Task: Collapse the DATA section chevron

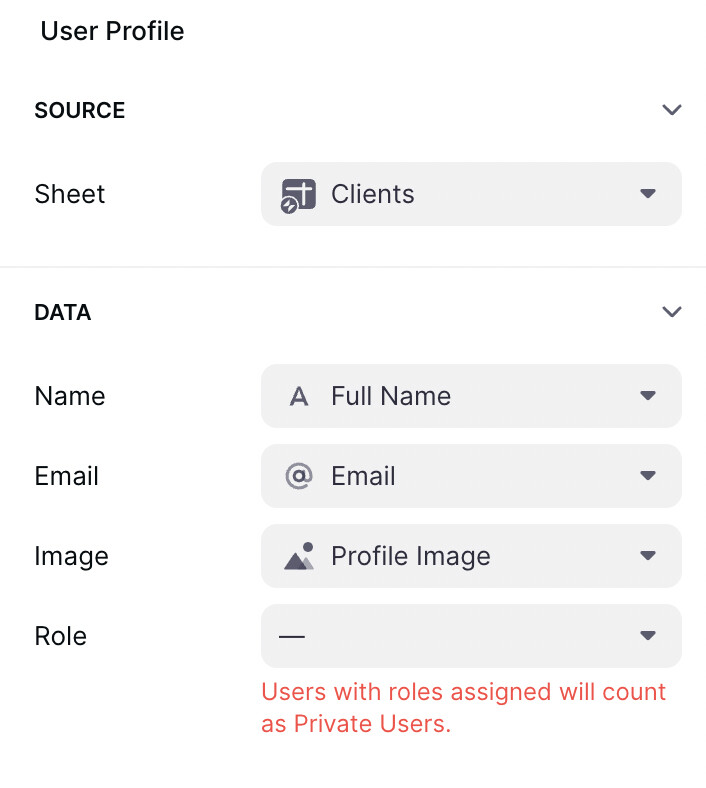Action: tap(671, 312)
